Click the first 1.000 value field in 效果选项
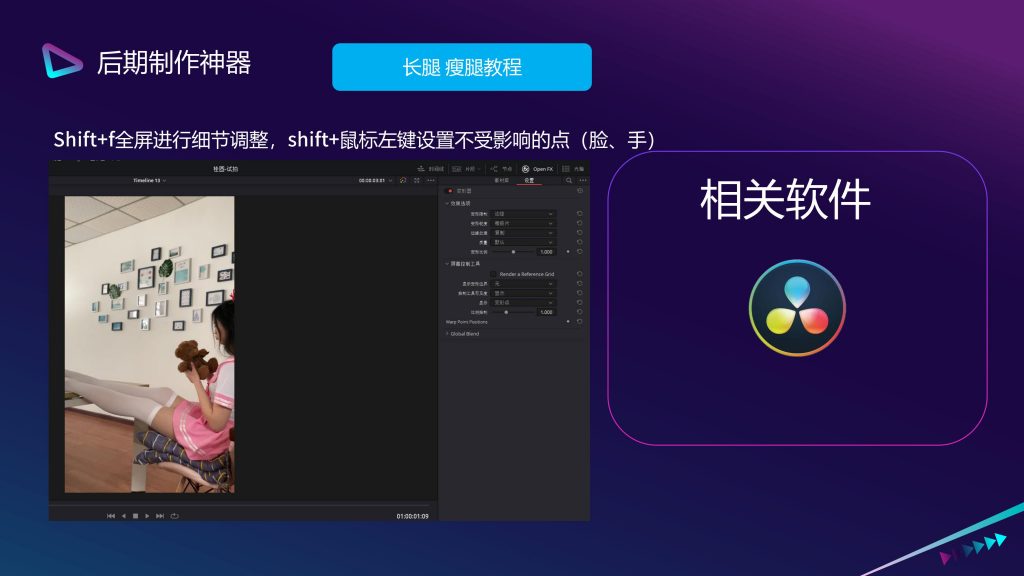 [x=546, y=251]
